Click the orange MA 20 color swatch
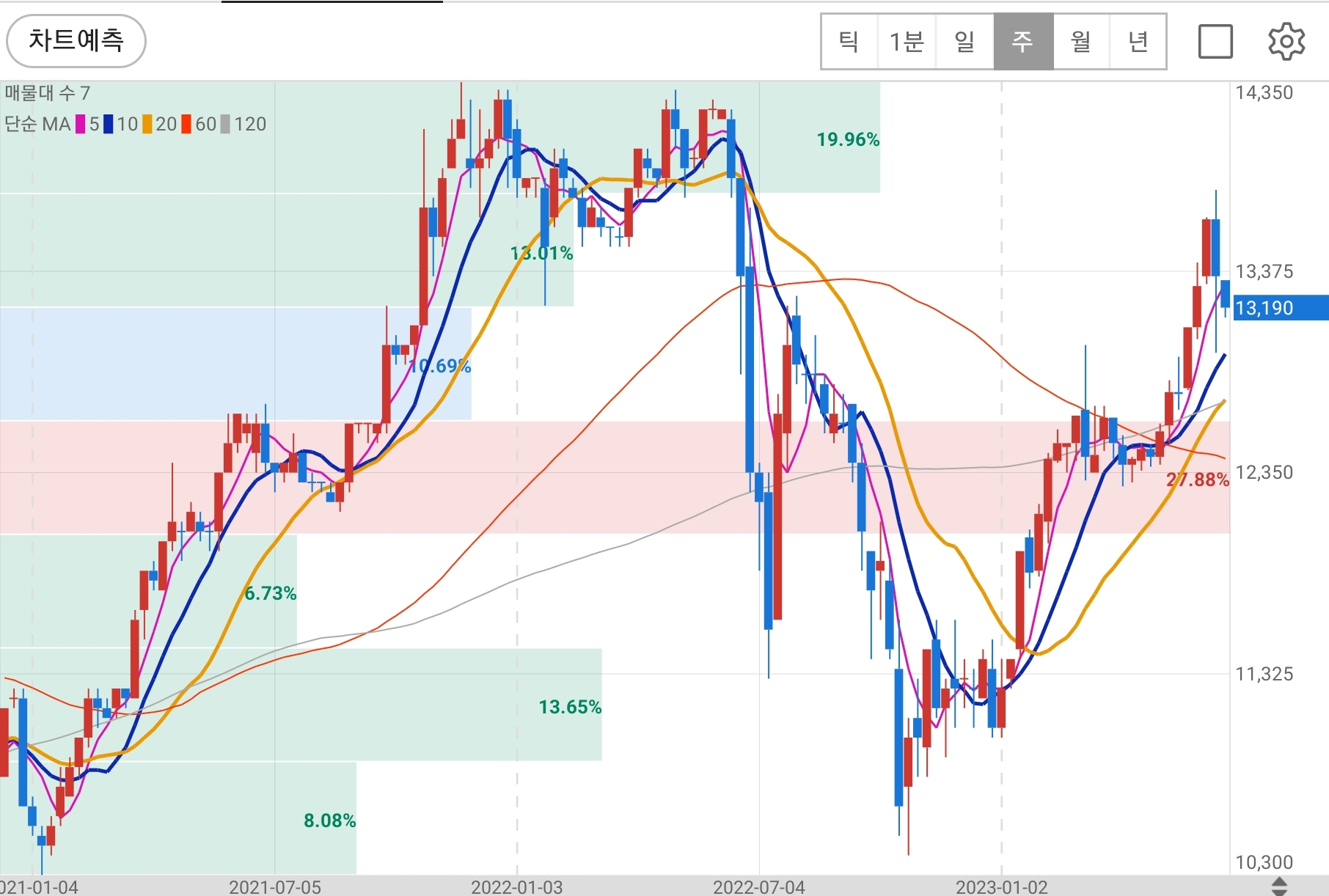Screen dimensions: 1329x896 pyautogui.click(x=147, y=124)
